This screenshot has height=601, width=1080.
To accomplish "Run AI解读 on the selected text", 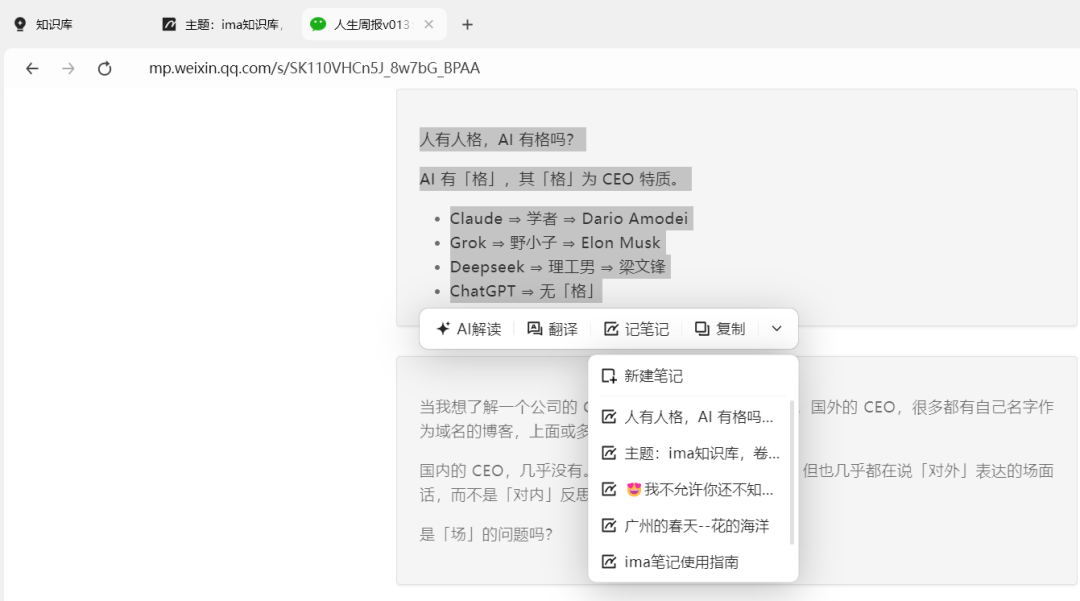I will click(468, 329).
